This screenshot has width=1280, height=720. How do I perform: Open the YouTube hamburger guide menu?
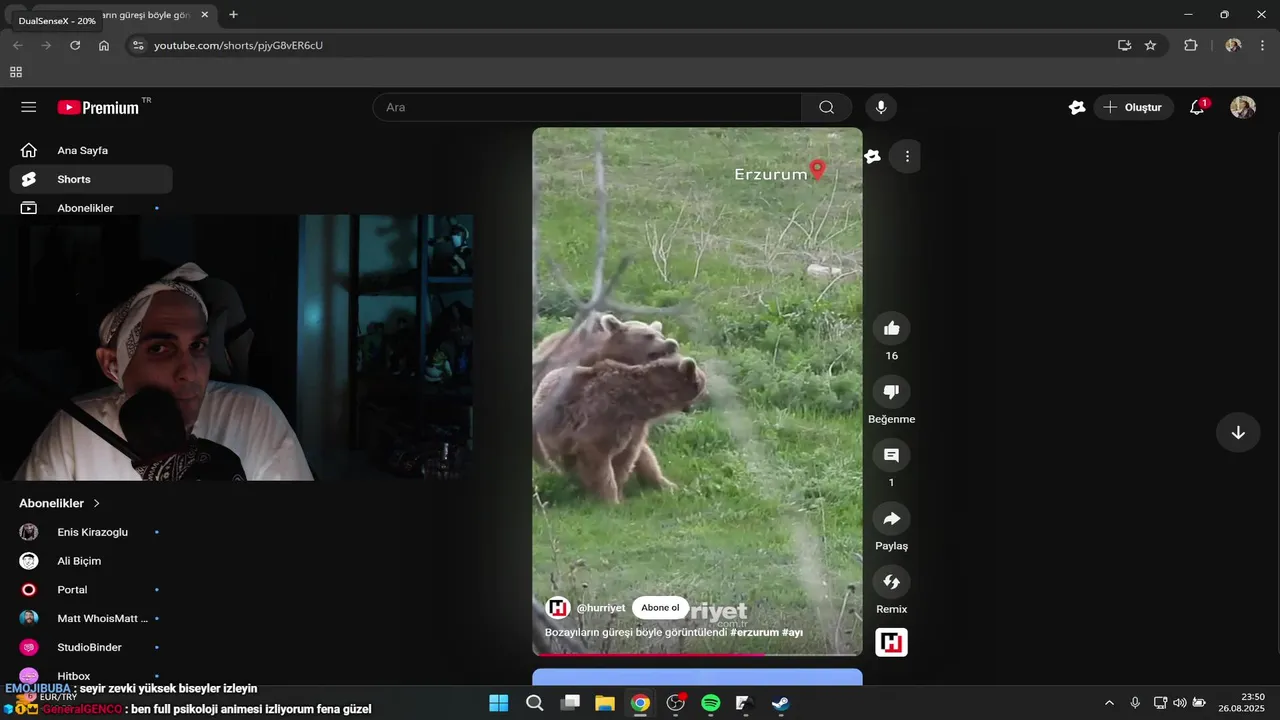pos(28,107)
